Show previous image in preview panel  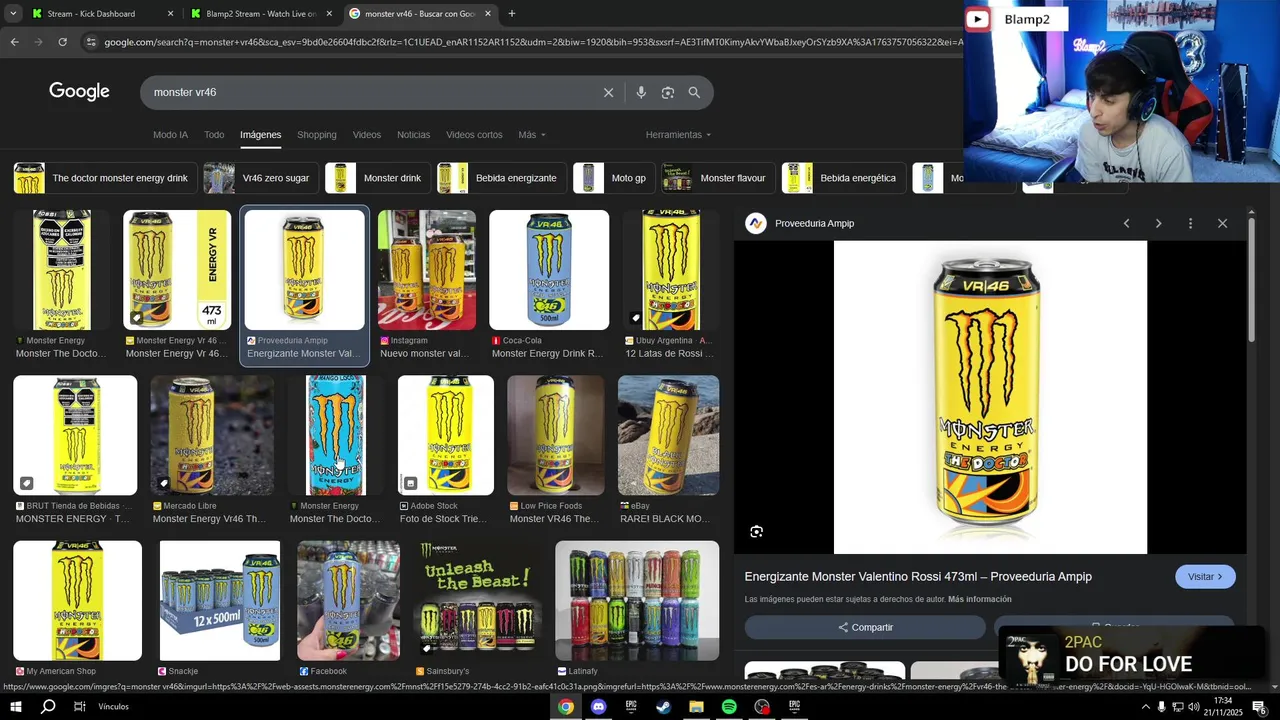point(1126,223)
